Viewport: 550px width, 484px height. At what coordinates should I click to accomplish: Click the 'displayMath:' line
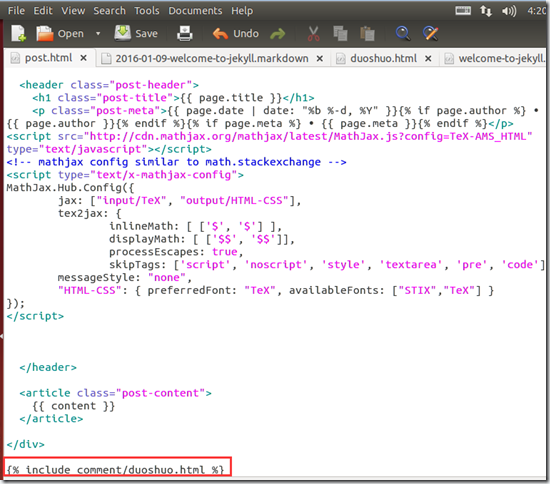click(x=202, y=239)
